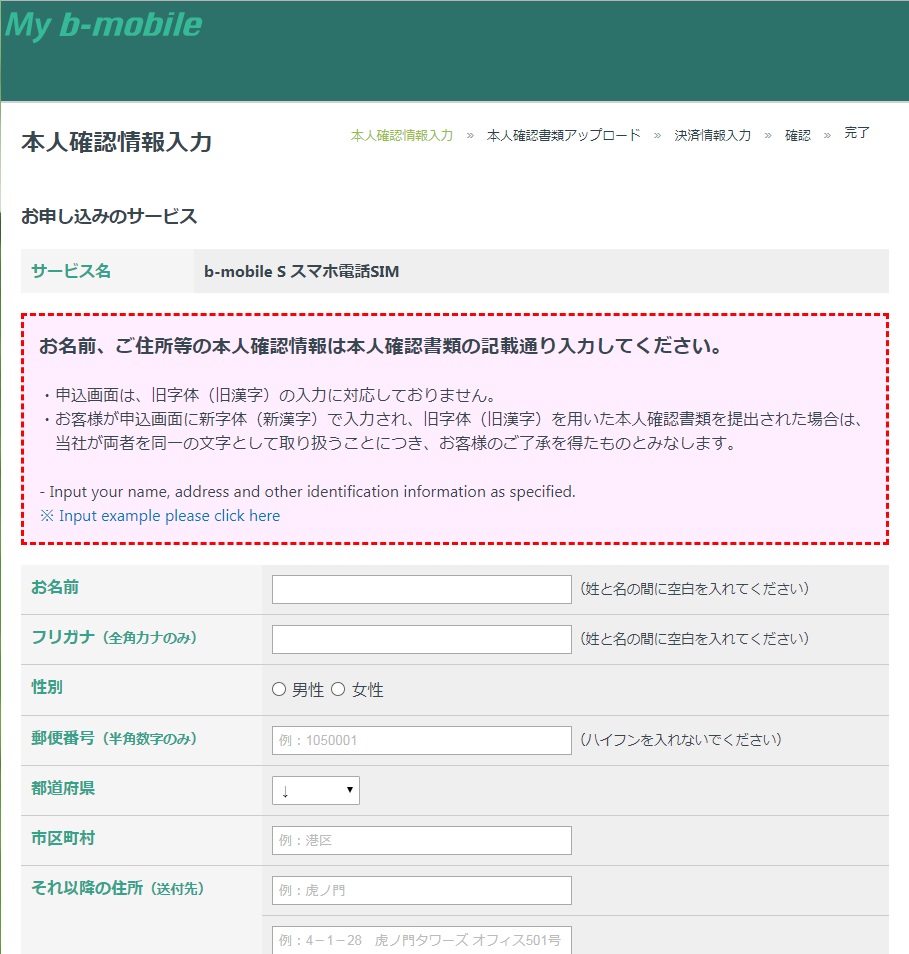Screen dimensions: 909x954
Task: Click the address field with 虎ノ門 placeholder
Action: coord(422,890)
